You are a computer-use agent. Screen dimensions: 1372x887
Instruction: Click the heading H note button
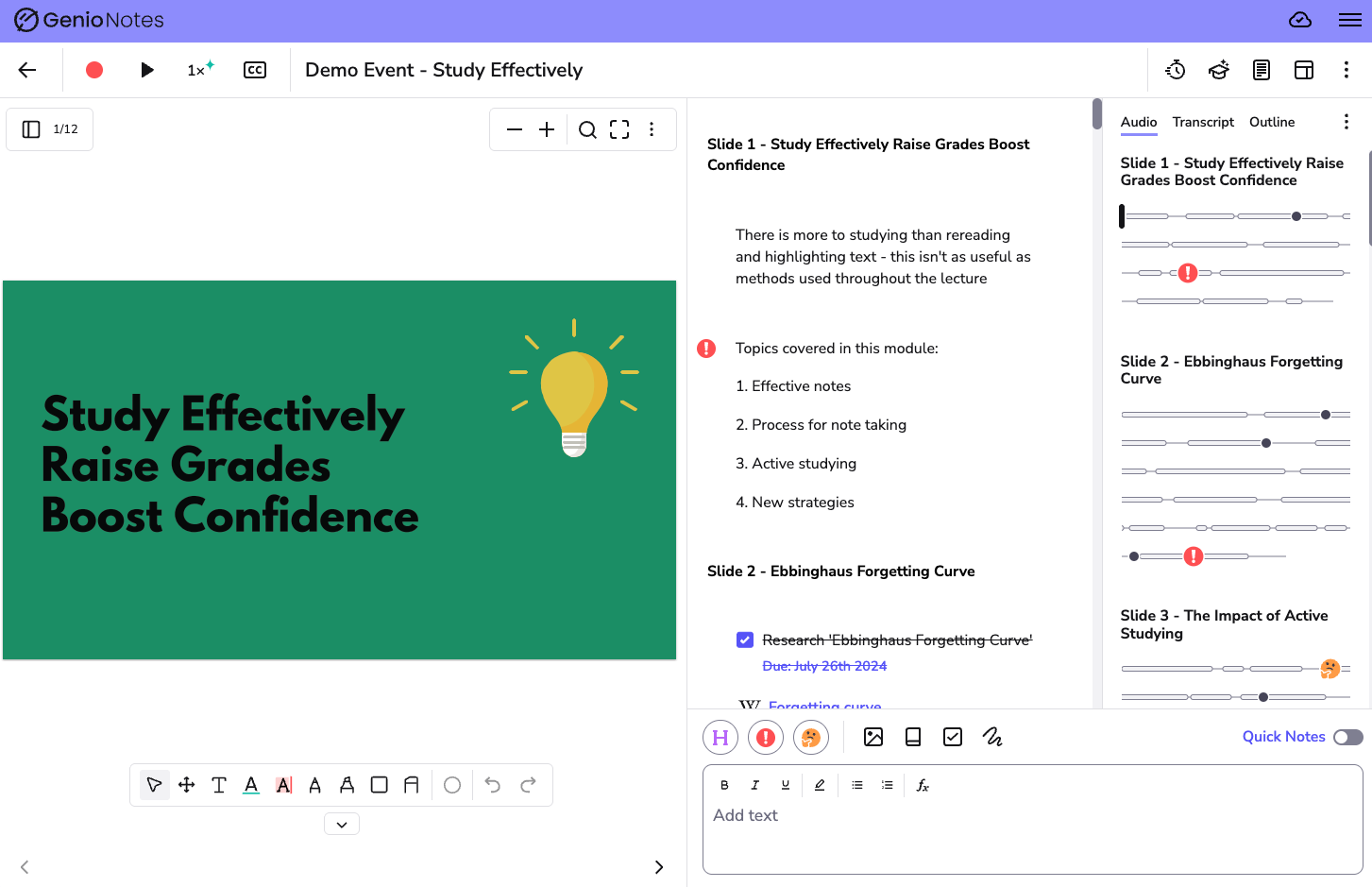coord(720,737)
